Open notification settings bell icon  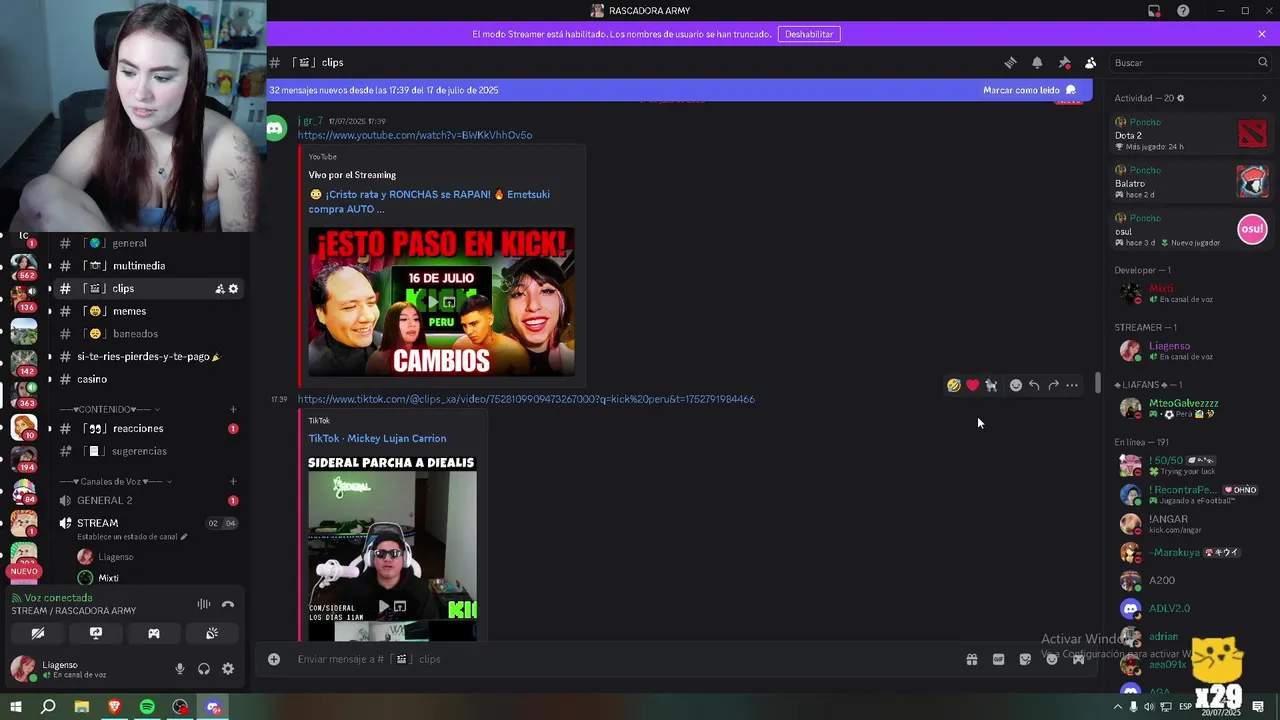(x=1037, y=62)
